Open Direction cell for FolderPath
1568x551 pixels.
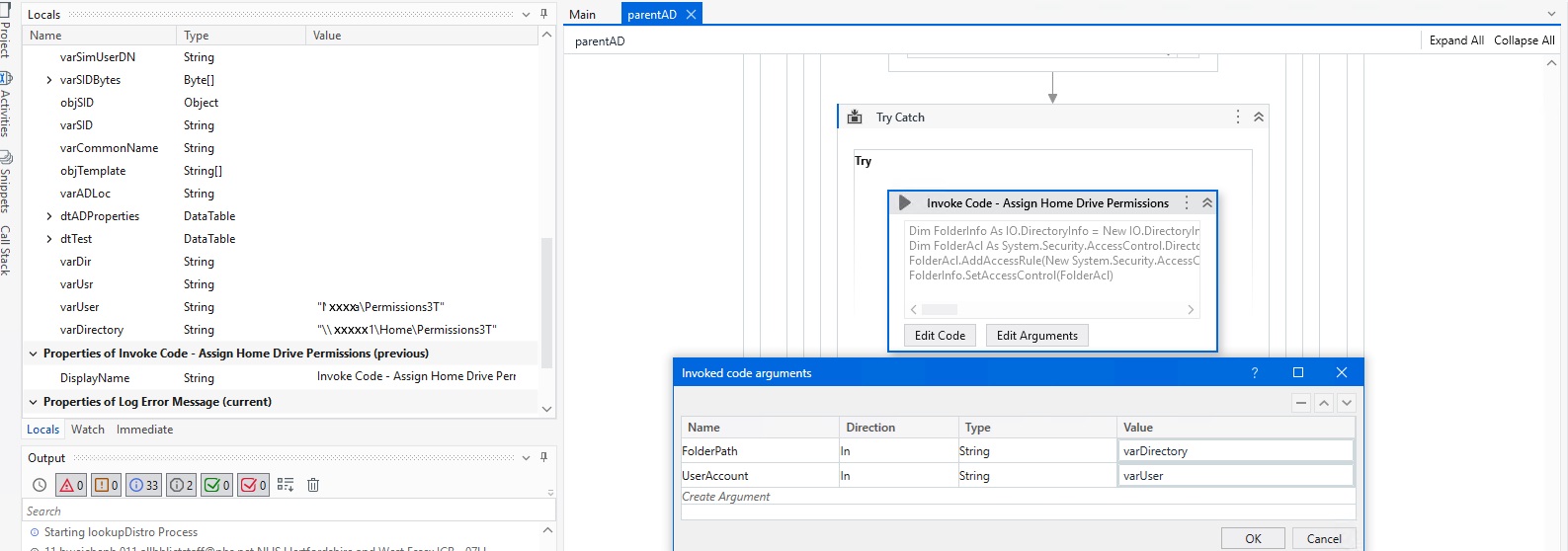click(x=898, y=451)
